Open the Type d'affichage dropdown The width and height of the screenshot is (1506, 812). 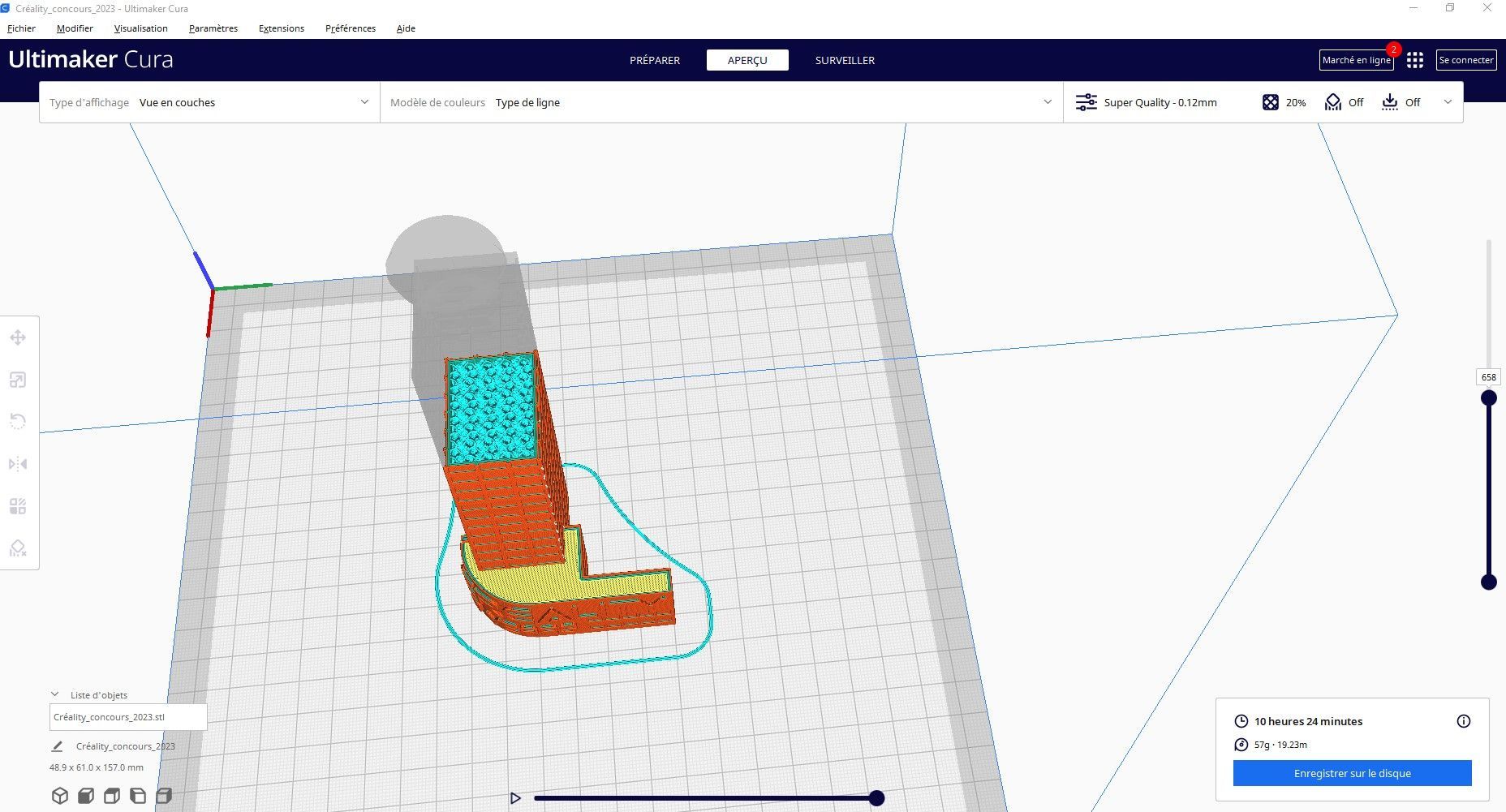209,102
